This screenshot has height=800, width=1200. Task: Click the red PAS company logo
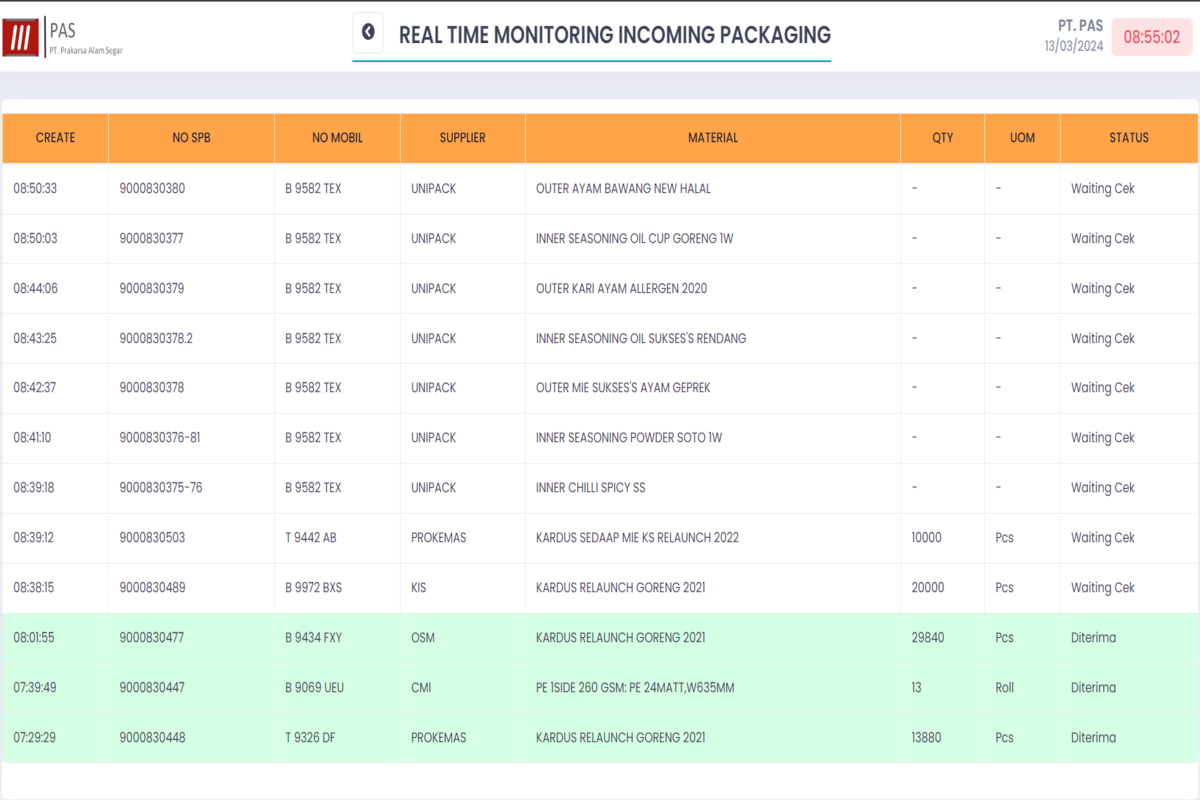click(x=20, y=38)
